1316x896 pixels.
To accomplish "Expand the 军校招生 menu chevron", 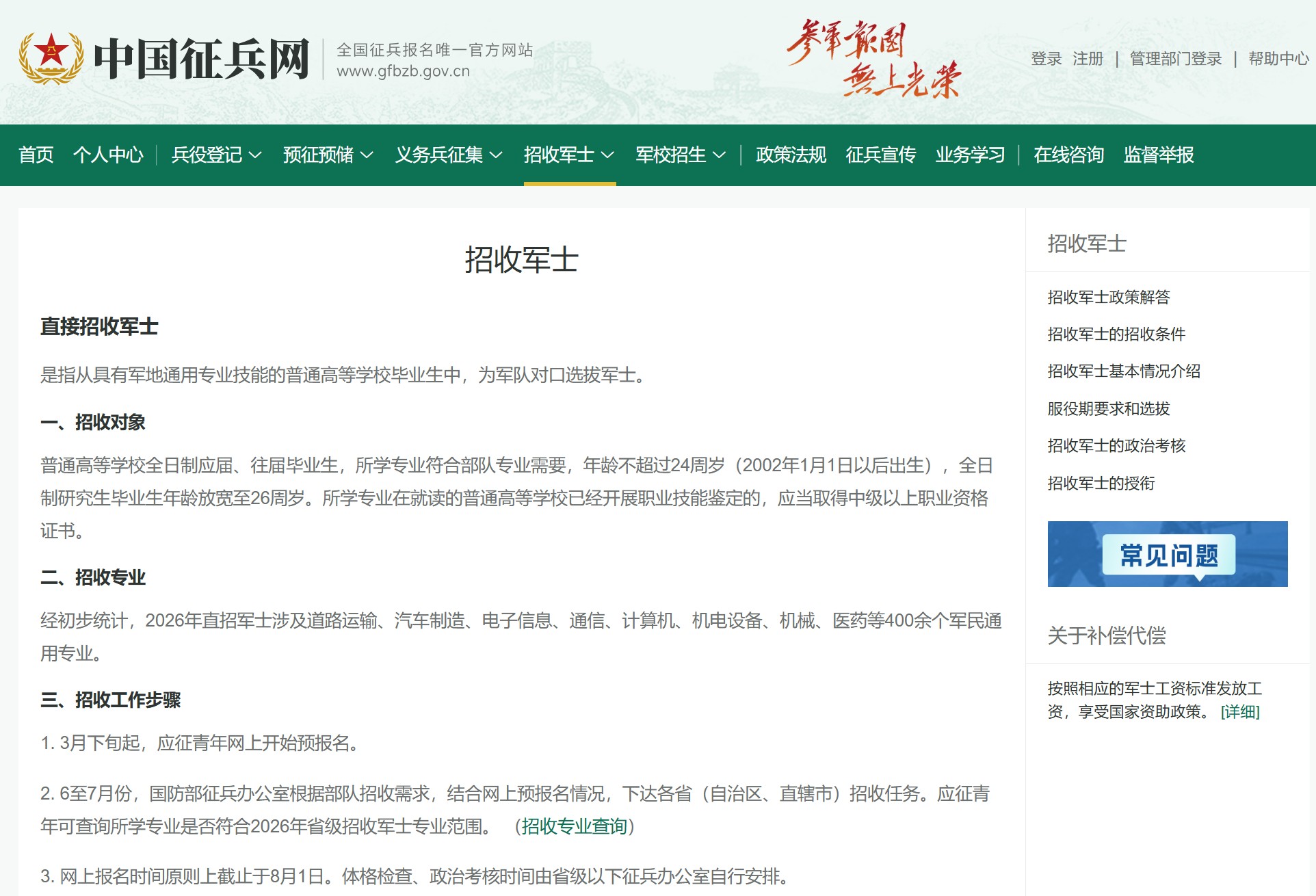I will (x=720, y=155).
